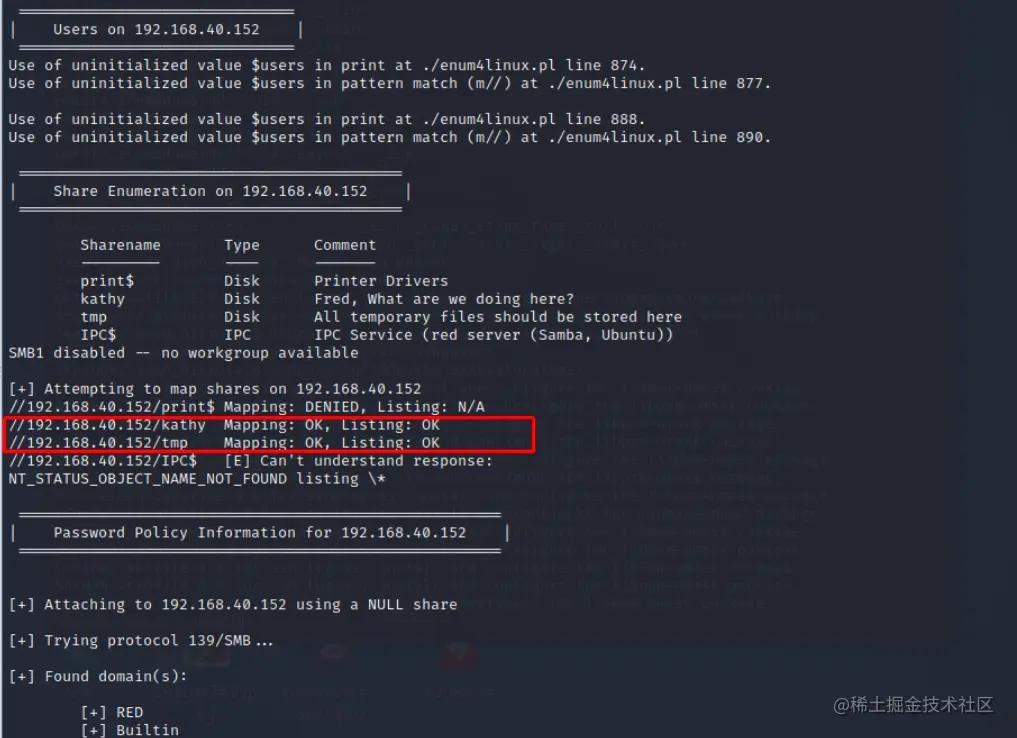Click the //192.168.40.152/kathy mapping line

point(224,425)
